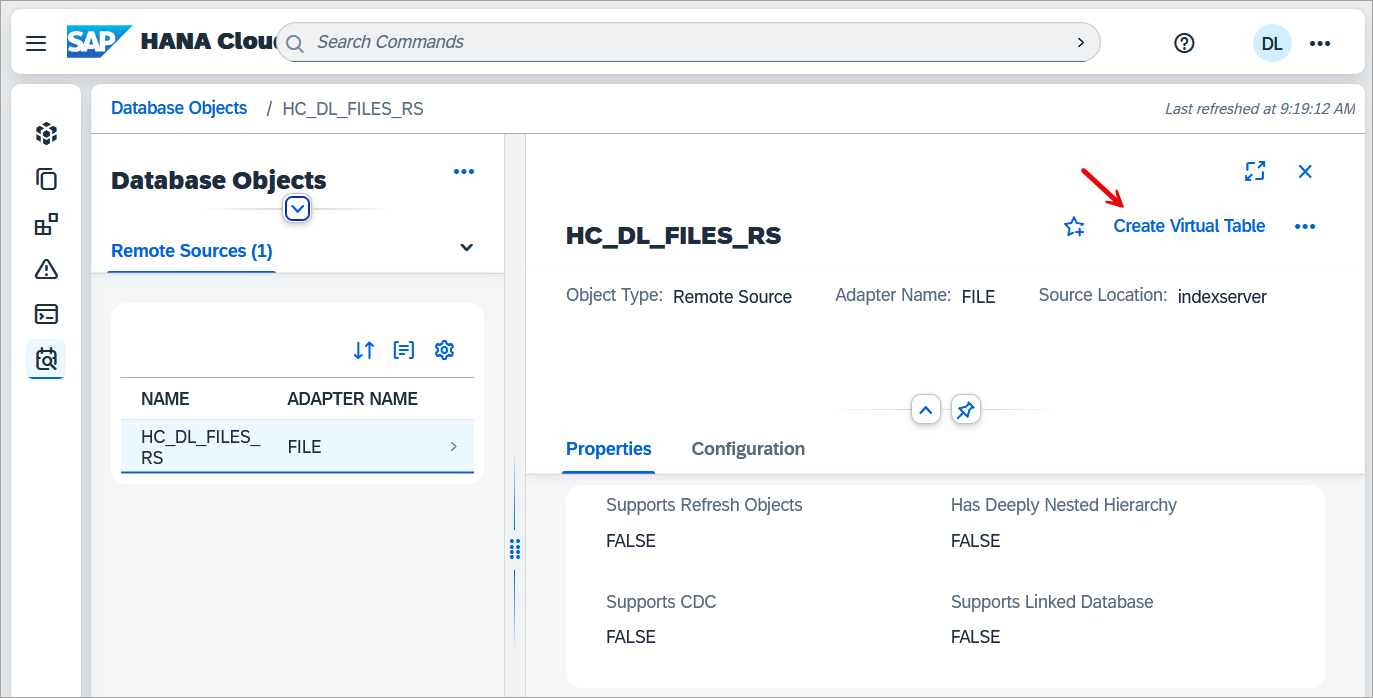Focus the Search Commands field

(x=688, y=42)
